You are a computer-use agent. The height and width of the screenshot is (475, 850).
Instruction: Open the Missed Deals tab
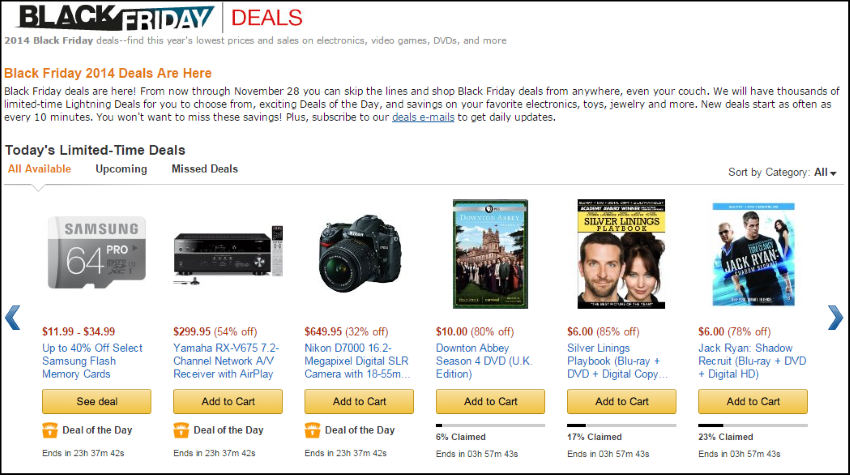204,169
